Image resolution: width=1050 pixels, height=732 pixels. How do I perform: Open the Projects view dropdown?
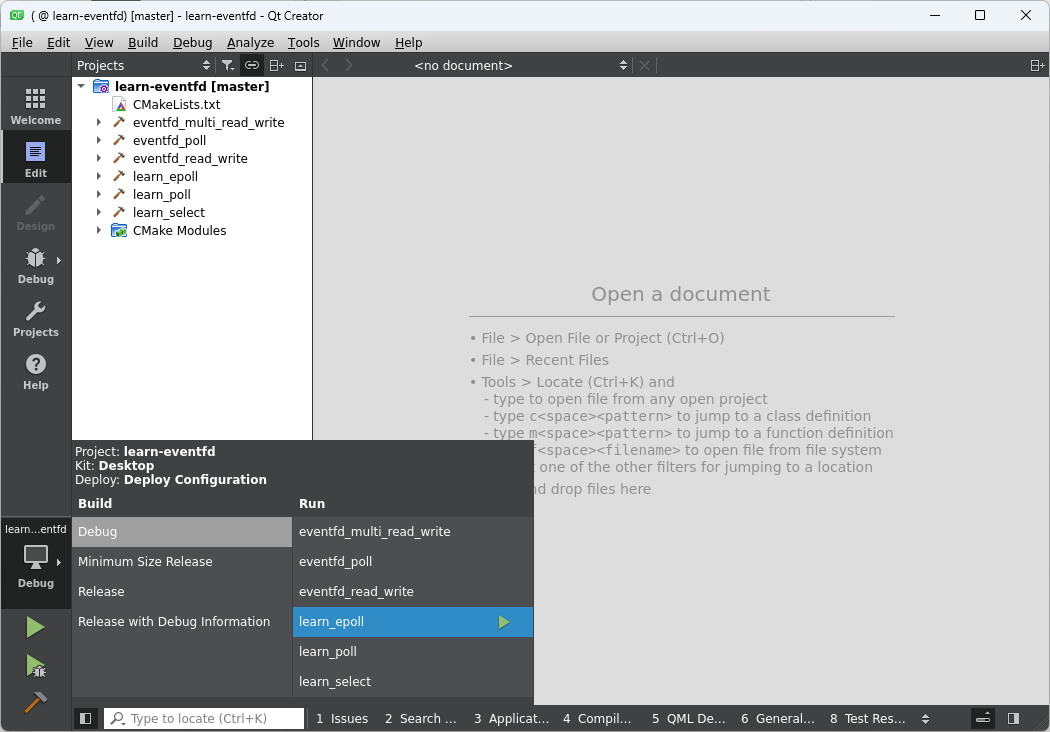143,65
